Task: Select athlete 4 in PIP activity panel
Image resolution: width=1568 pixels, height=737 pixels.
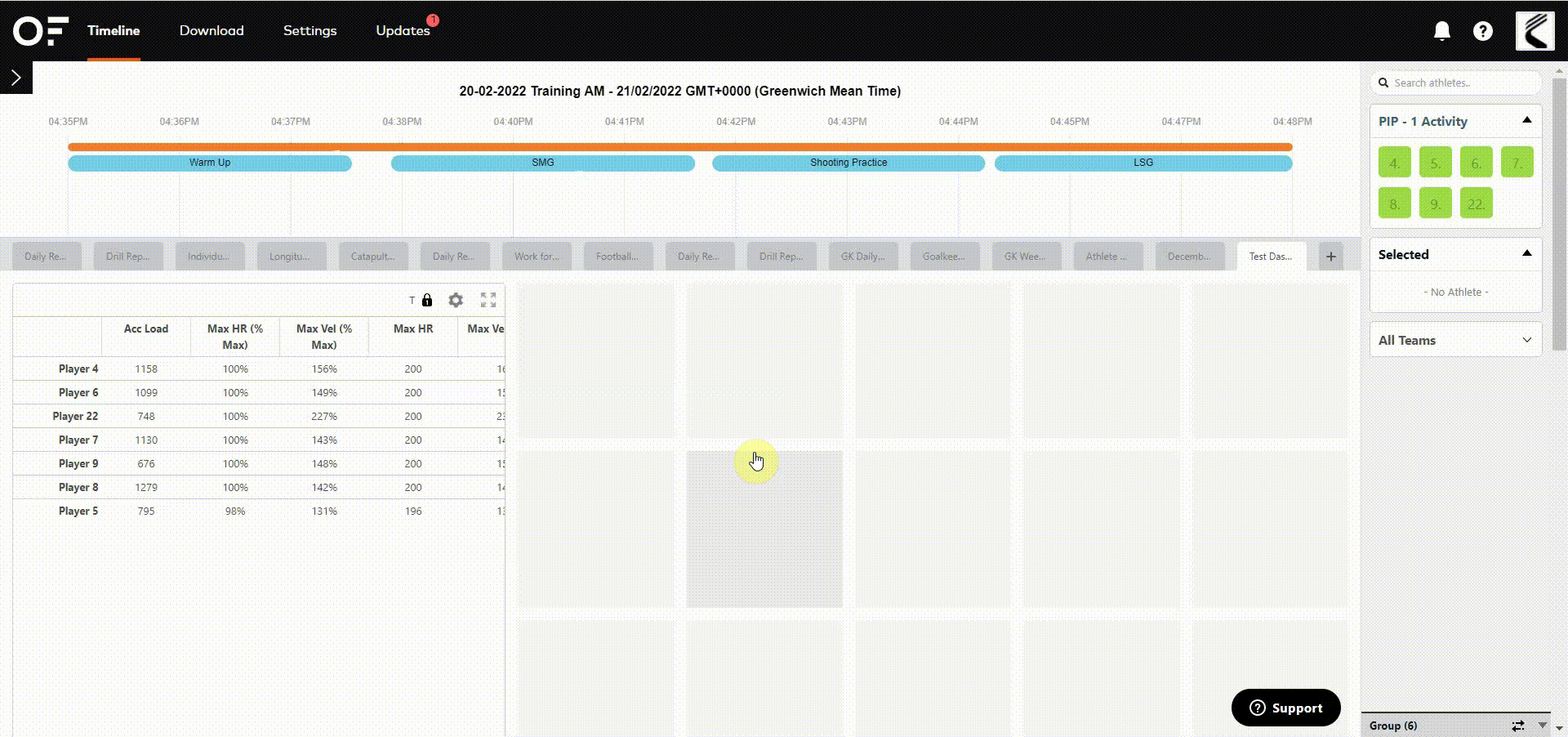Action: pos(1394,162)
